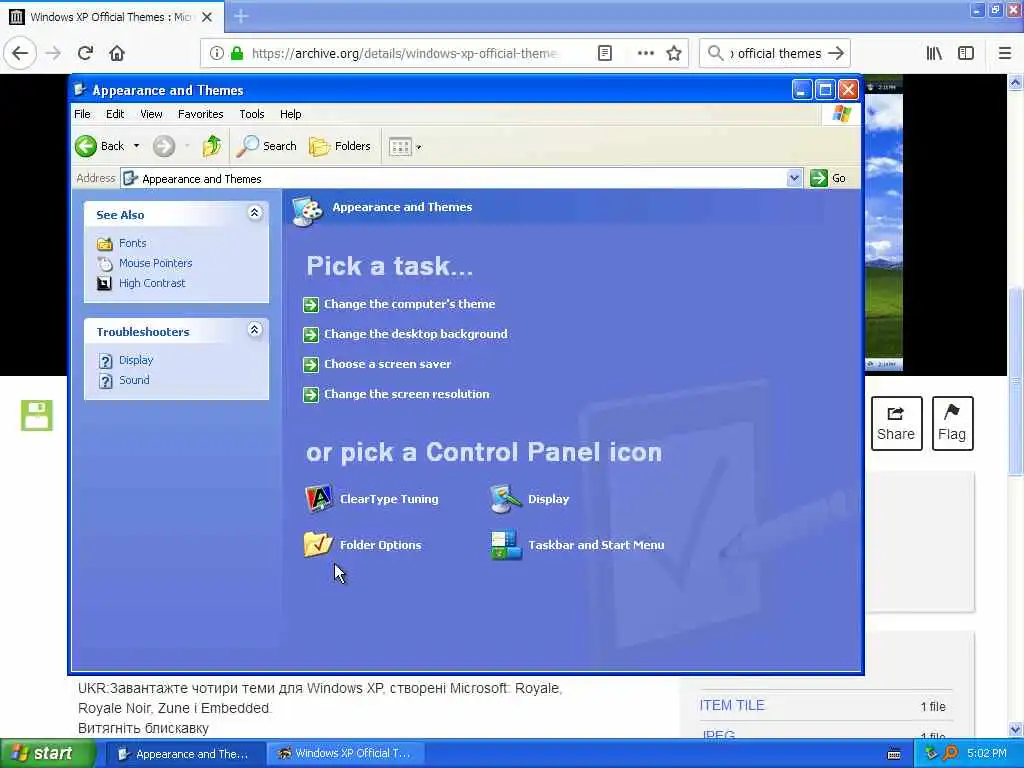Open a new Firefox tab

click(x=241, y=16)
